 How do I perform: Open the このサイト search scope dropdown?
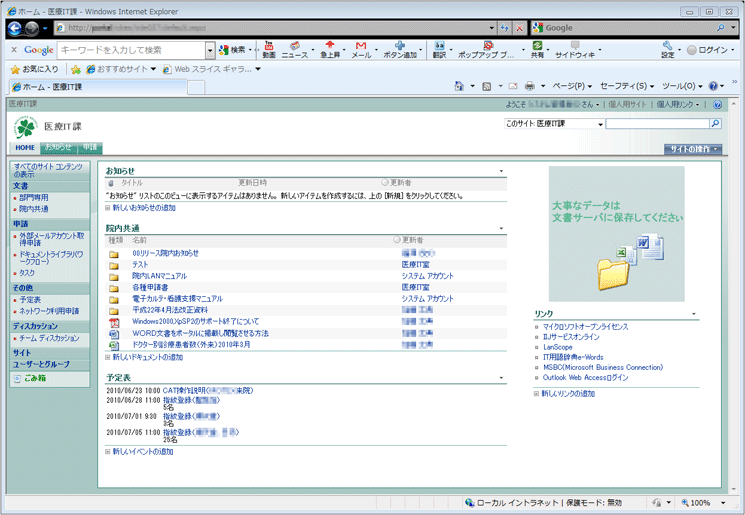(x=554, y=124)
